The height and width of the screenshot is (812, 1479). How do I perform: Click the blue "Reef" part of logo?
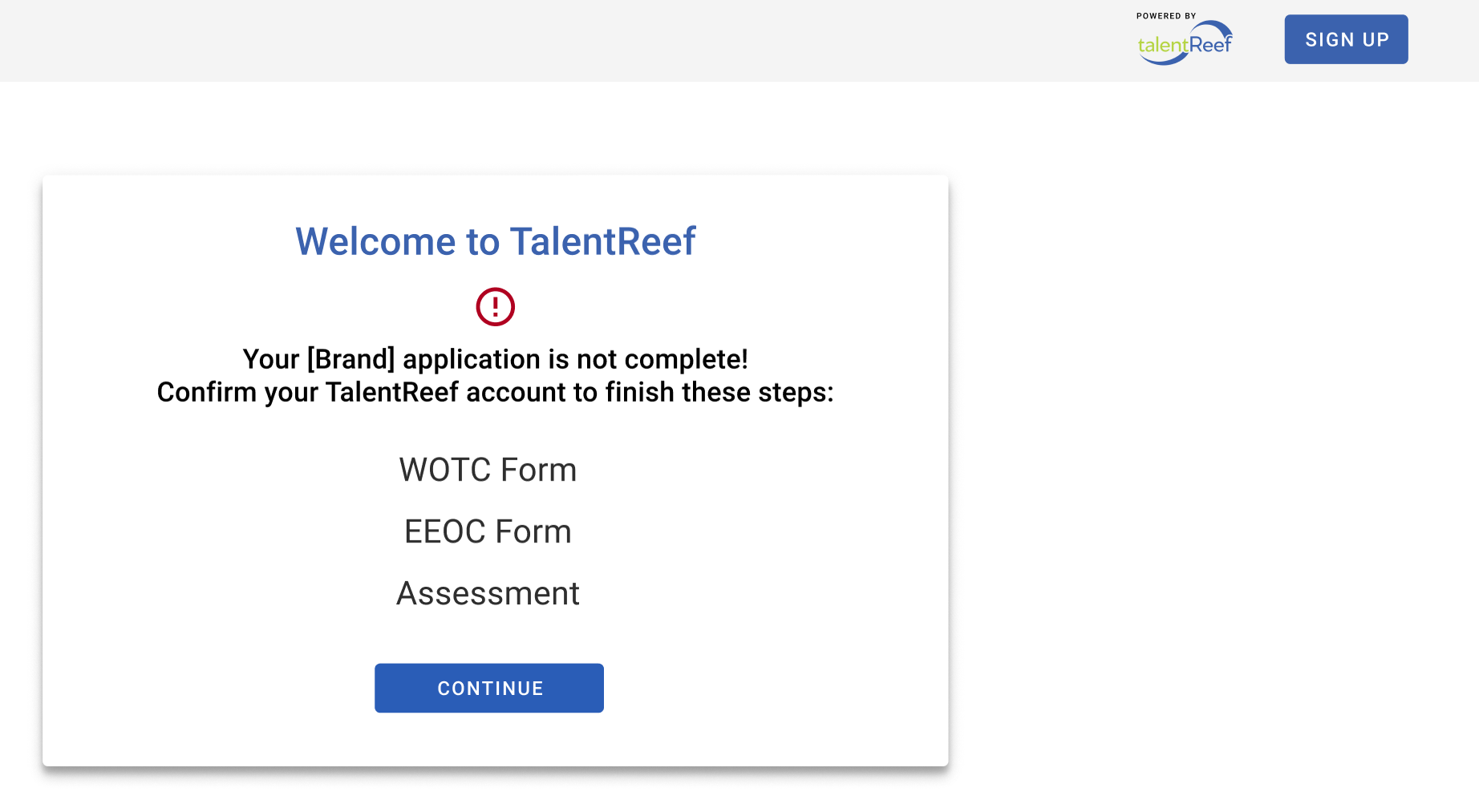(x=1210, y=45)
